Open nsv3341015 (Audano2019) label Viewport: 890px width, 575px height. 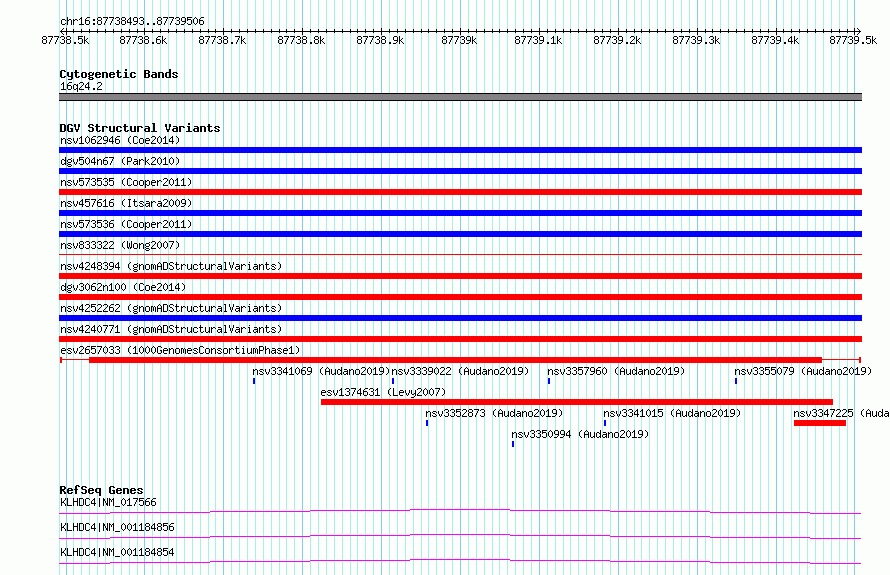tap(672, 413)
